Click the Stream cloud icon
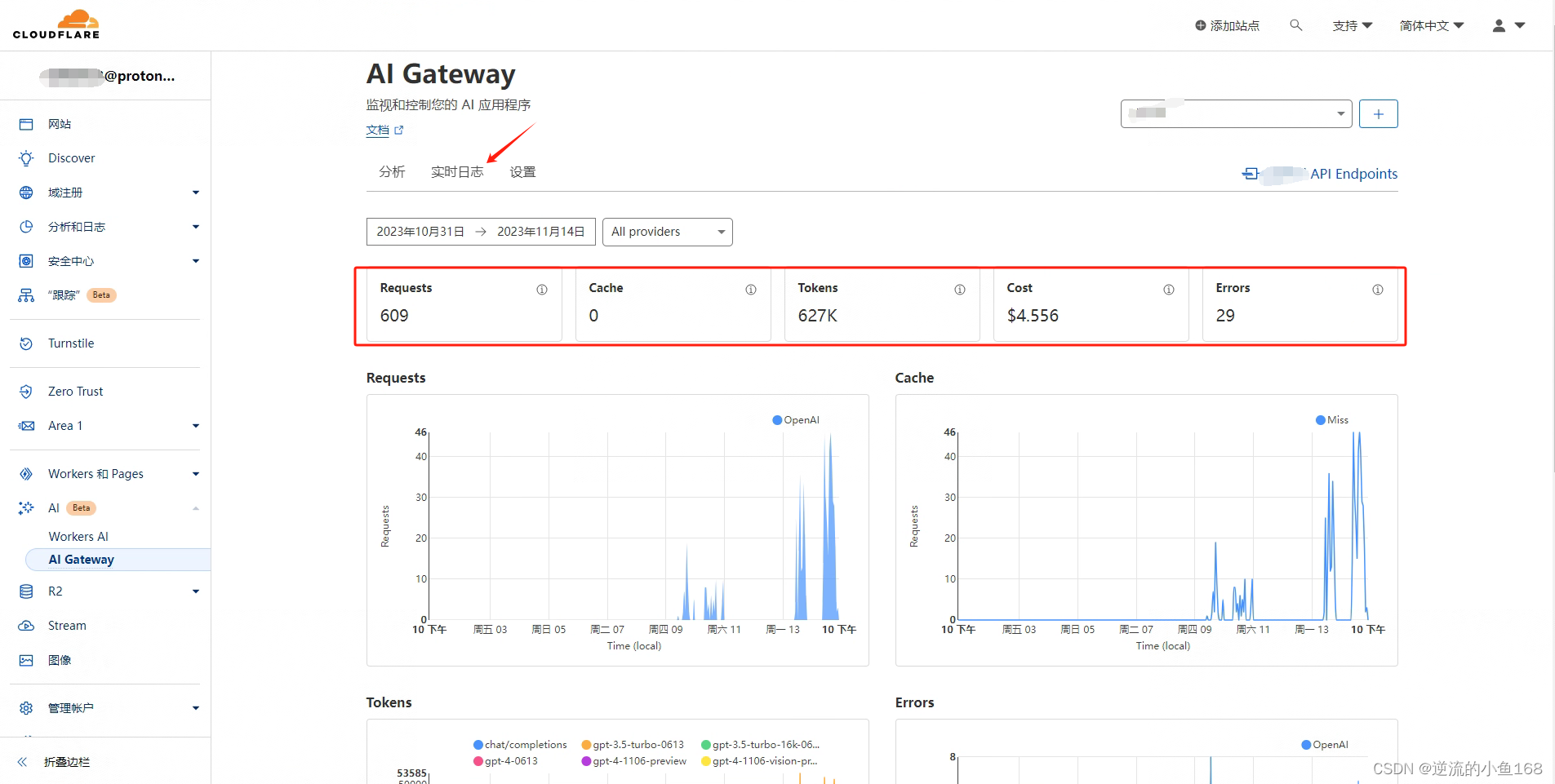 [x=26, y=626]
